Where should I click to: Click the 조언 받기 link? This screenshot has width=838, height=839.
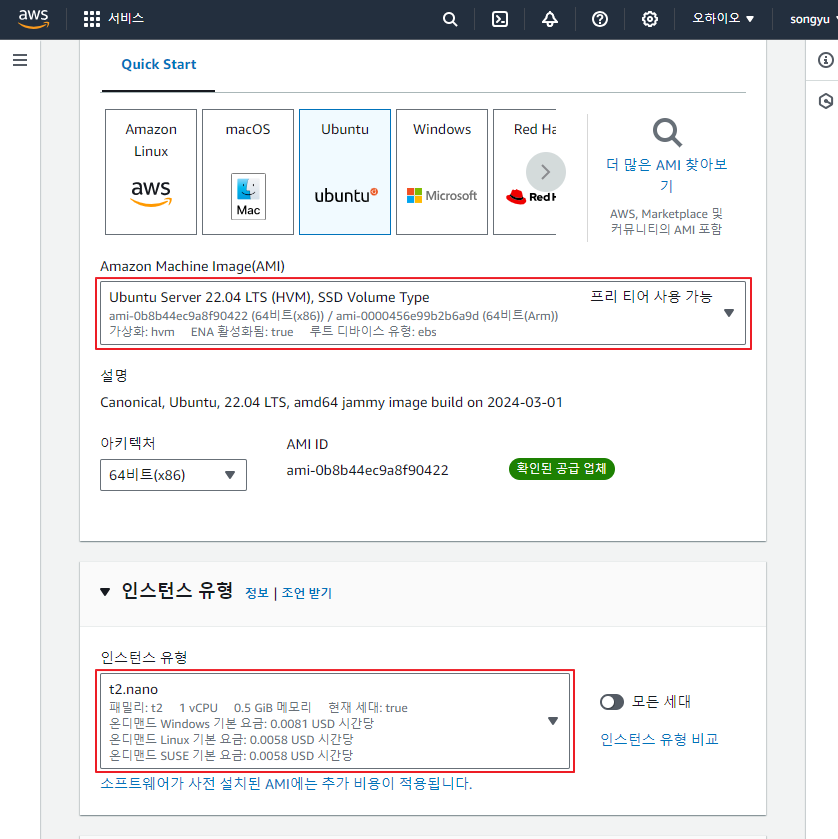[x=307, y=593]
